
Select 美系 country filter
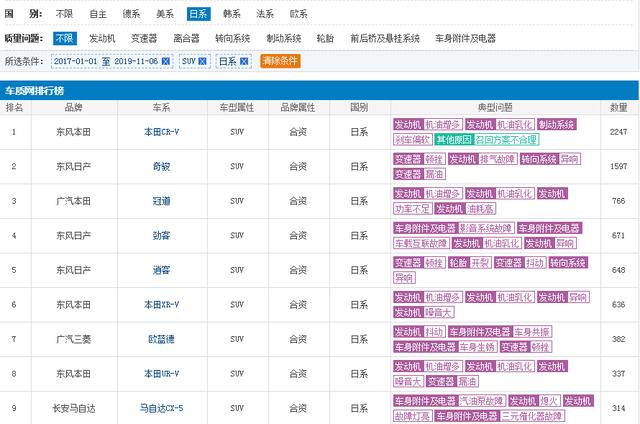pyautogui.click(x=165, y=14)
